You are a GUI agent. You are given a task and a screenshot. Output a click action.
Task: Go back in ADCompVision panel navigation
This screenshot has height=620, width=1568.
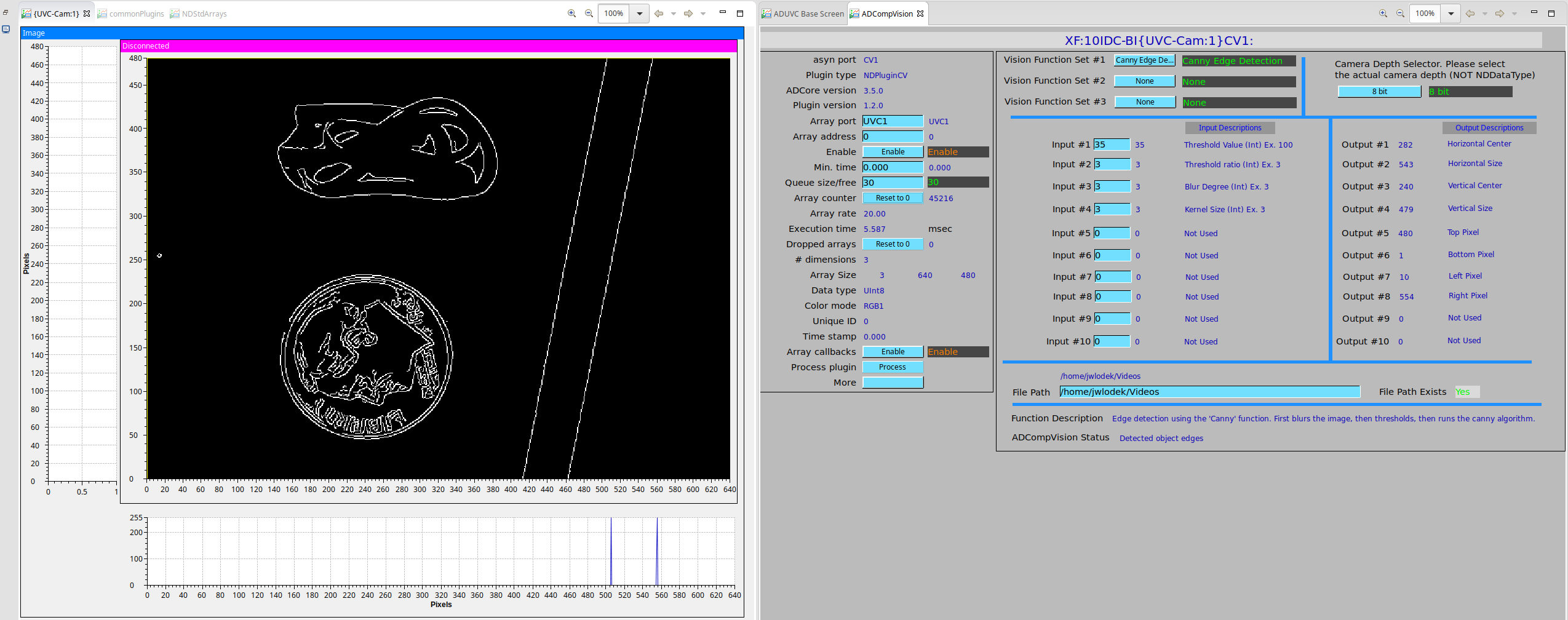click(x=1470, y=14)
